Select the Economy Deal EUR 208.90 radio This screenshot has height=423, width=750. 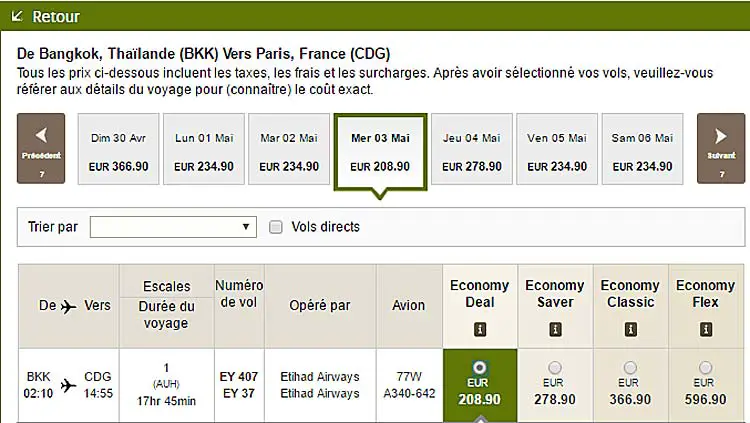coord(479,367)
